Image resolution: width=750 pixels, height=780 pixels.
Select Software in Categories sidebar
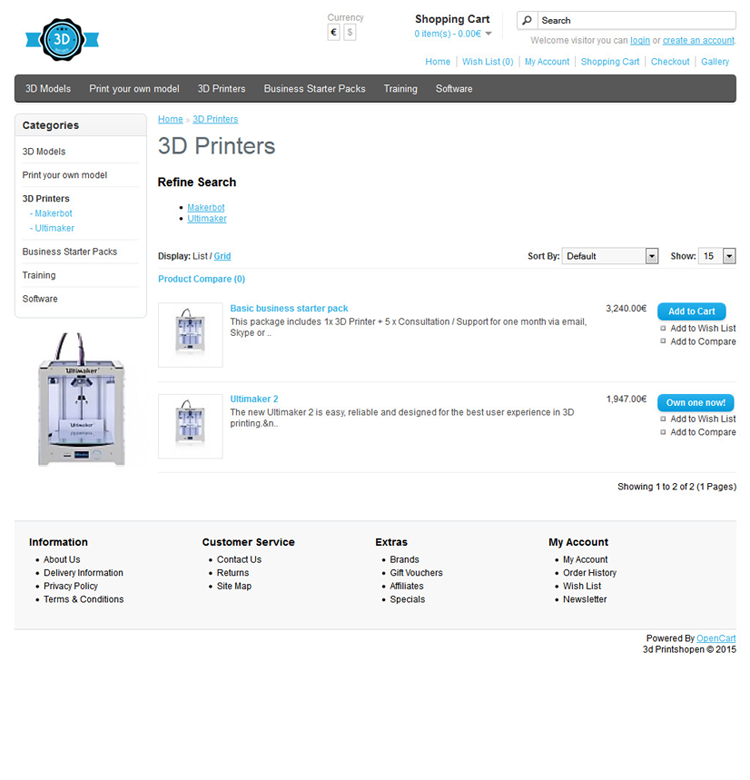[x=40, y=299]
